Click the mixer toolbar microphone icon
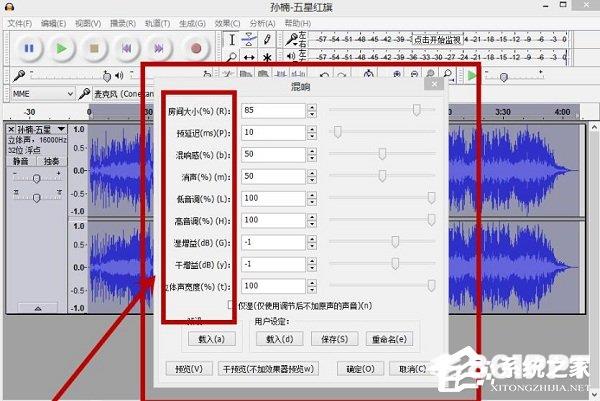 (18, 75)
